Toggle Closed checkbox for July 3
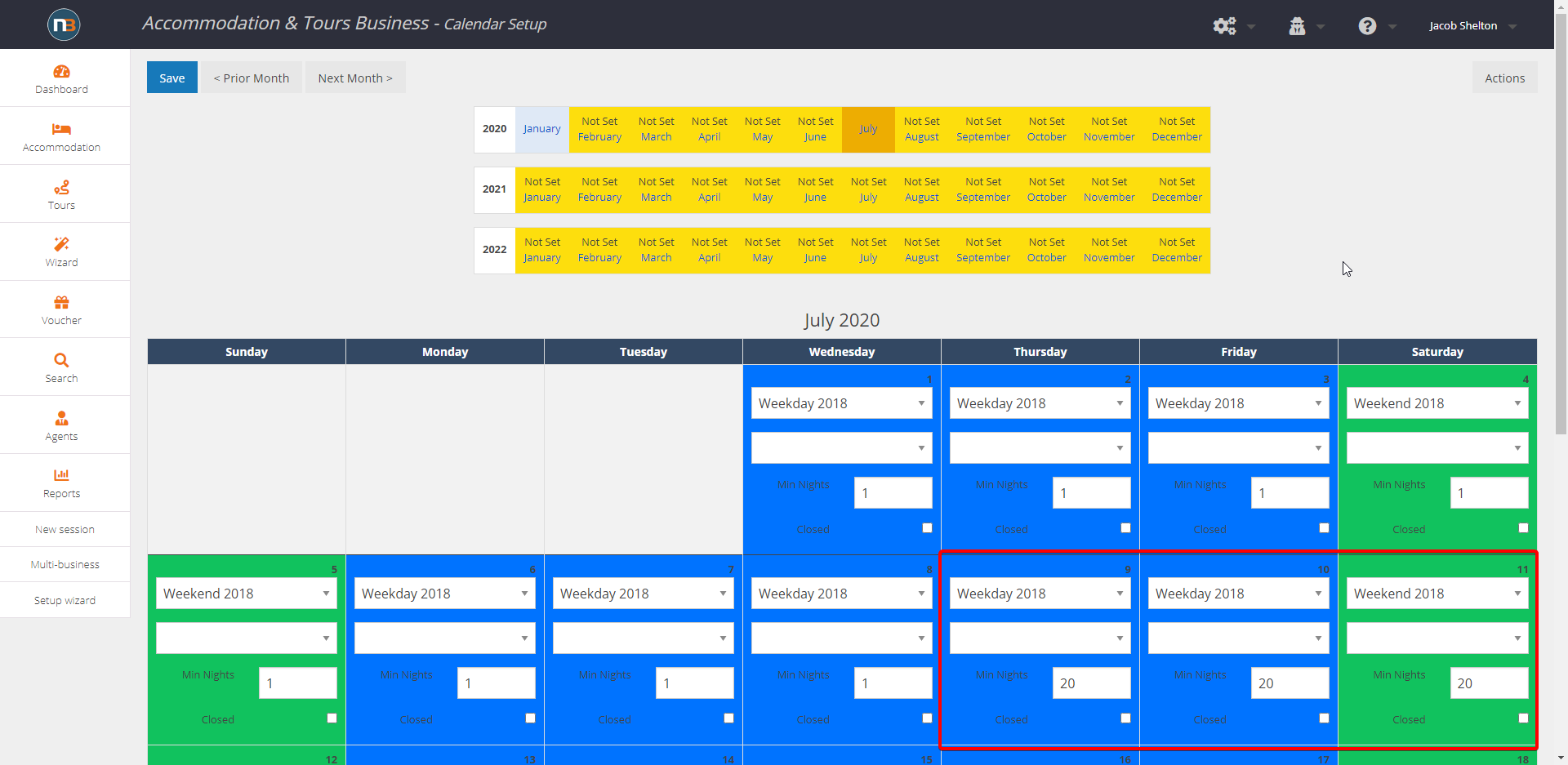The height and width of the screenshot is (765, 1568). (1324, 528)
